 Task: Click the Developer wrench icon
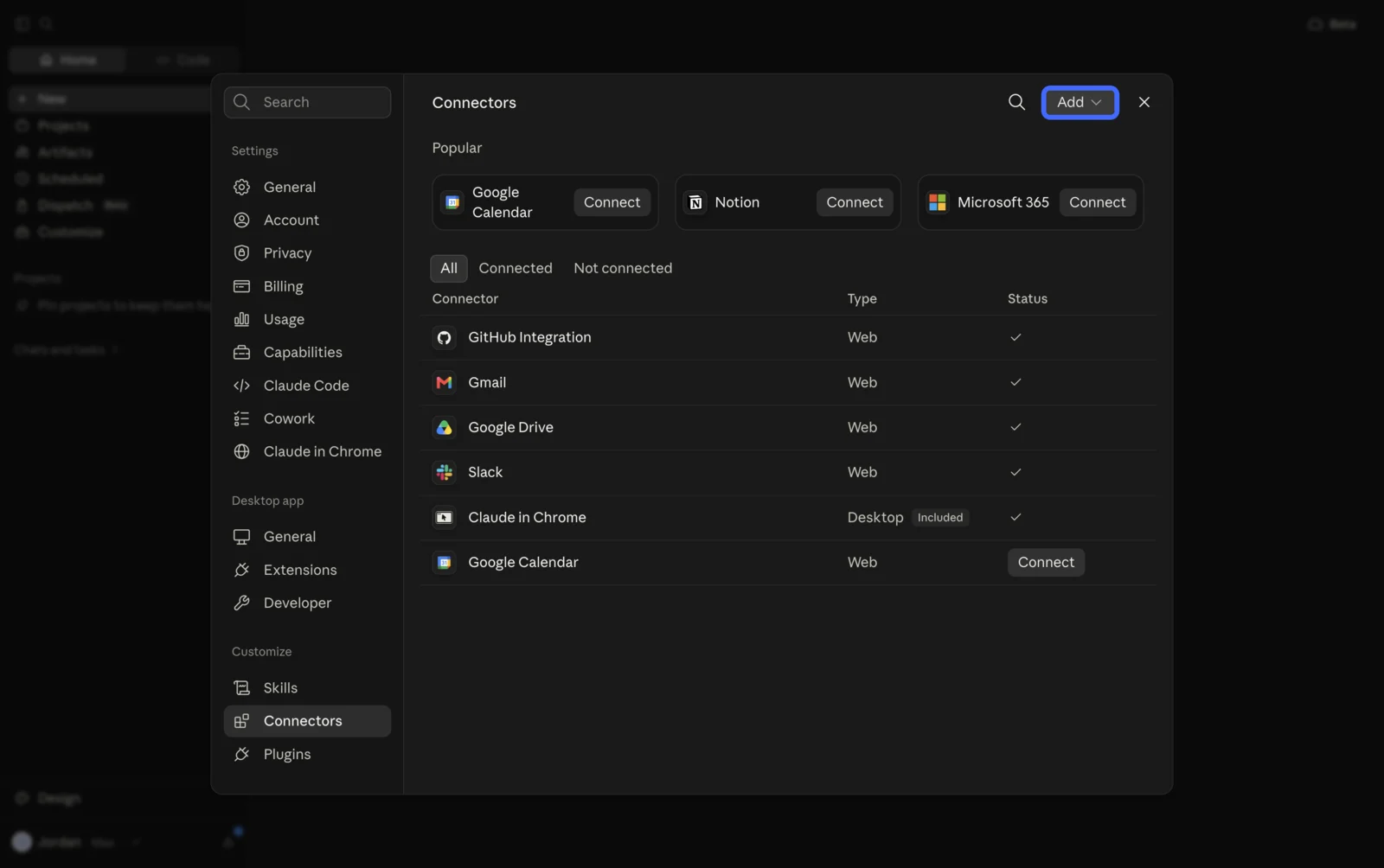pyautogui.click(x=241, y=603)
